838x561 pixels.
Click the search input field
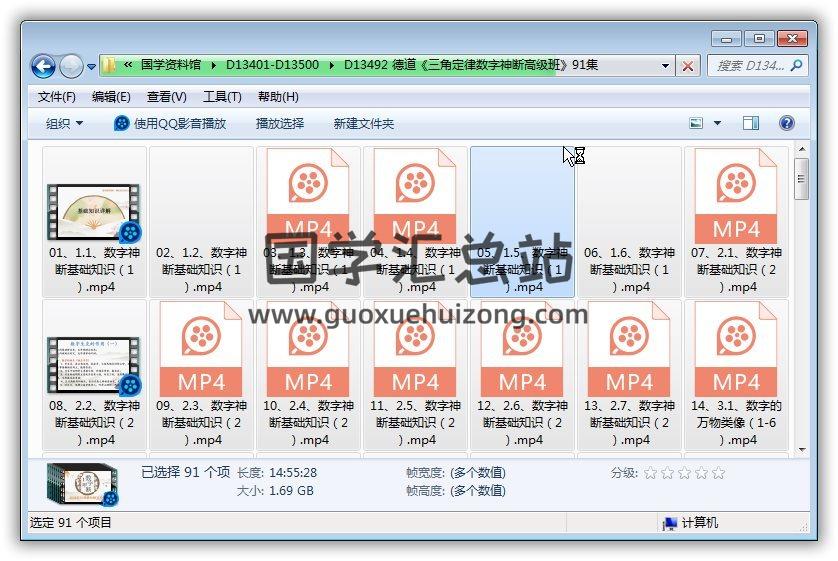tap(750, 66)
